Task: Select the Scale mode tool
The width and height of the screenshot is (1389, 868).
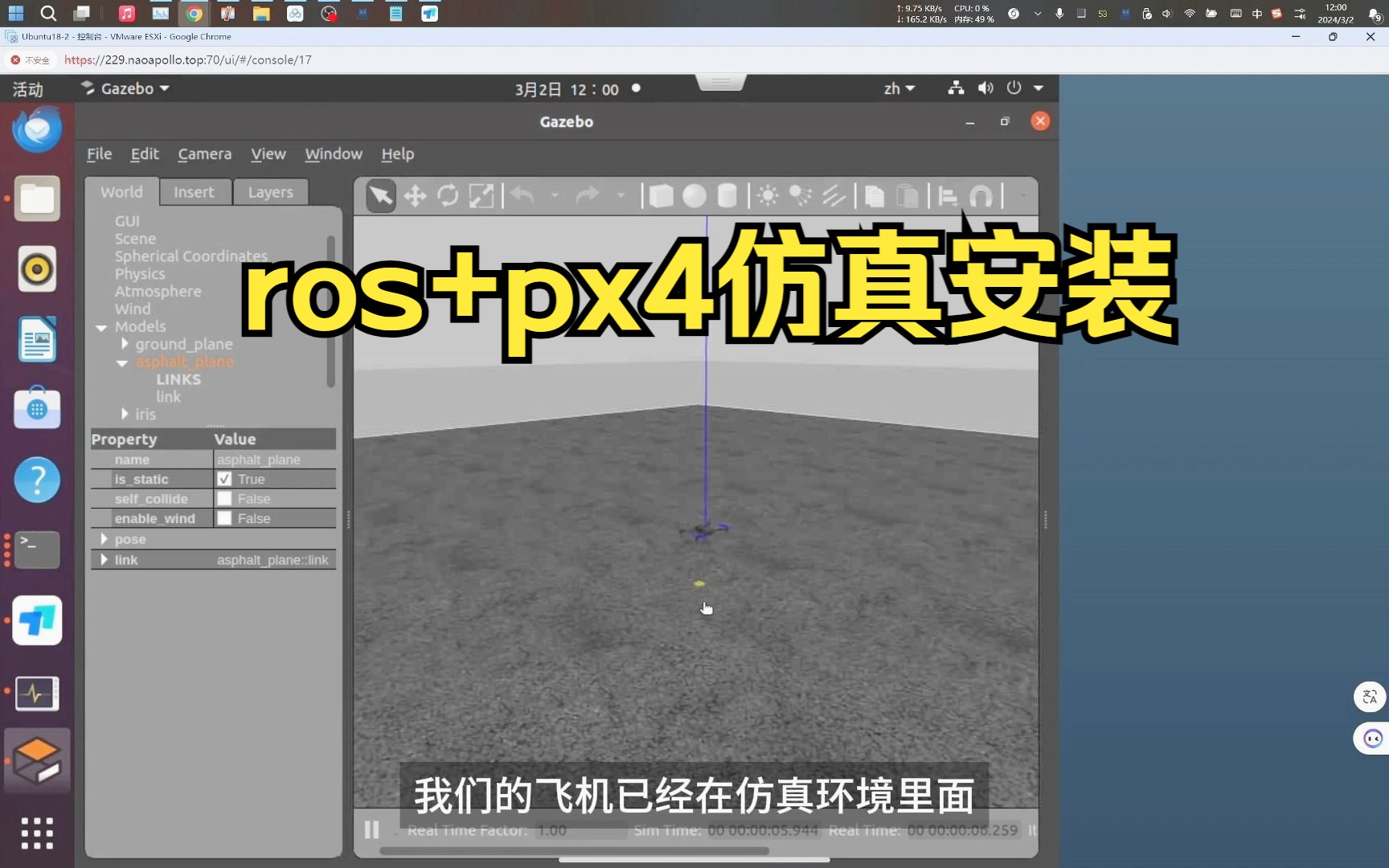Action: [481, 195]
